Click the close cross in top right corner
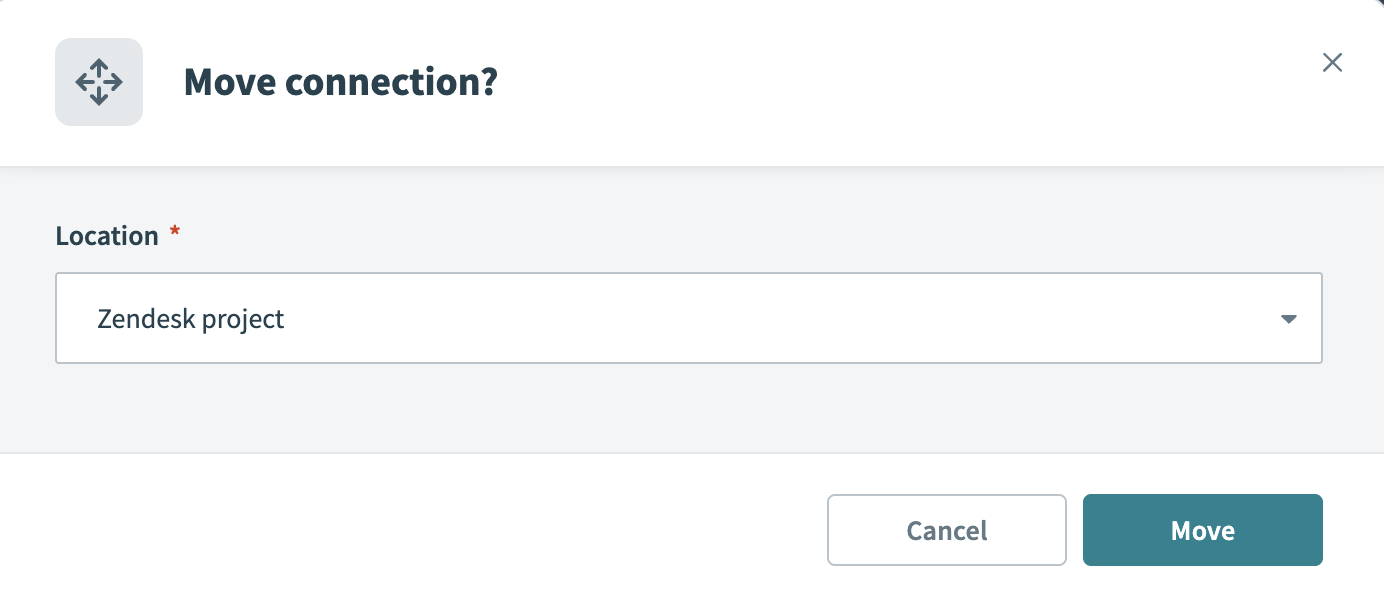The image size is (1384, 594). click(1332, 62)
